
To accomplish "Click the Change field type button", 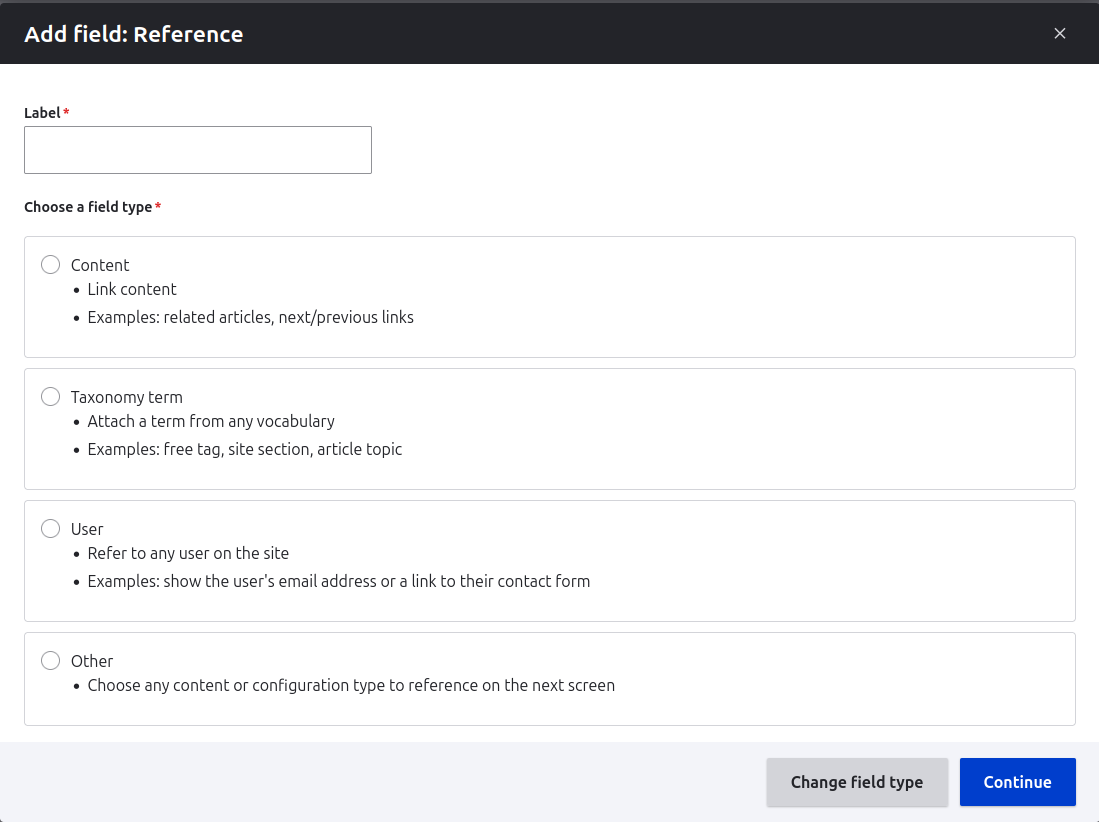I will 856,782.
